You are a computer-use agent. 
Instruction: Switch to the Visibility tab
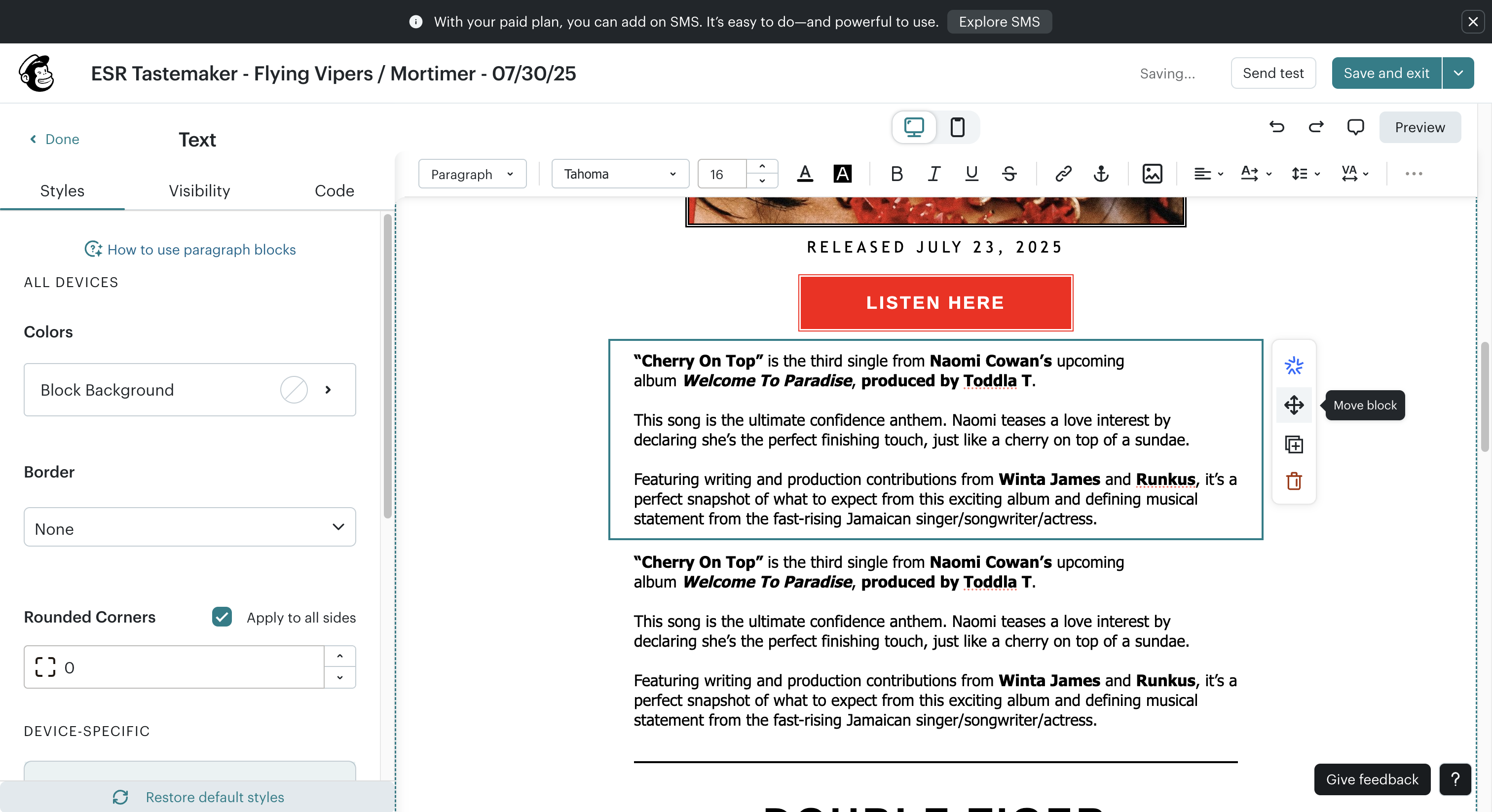(199, 190)
